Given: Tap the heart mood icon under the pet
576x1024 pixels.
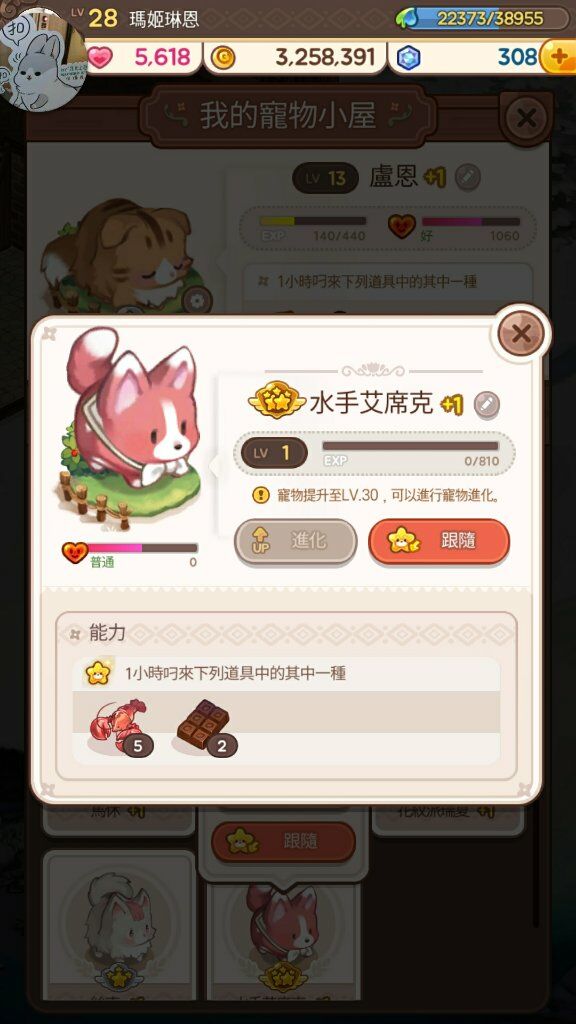Looking at the screenshot, I should pos(74,552).
